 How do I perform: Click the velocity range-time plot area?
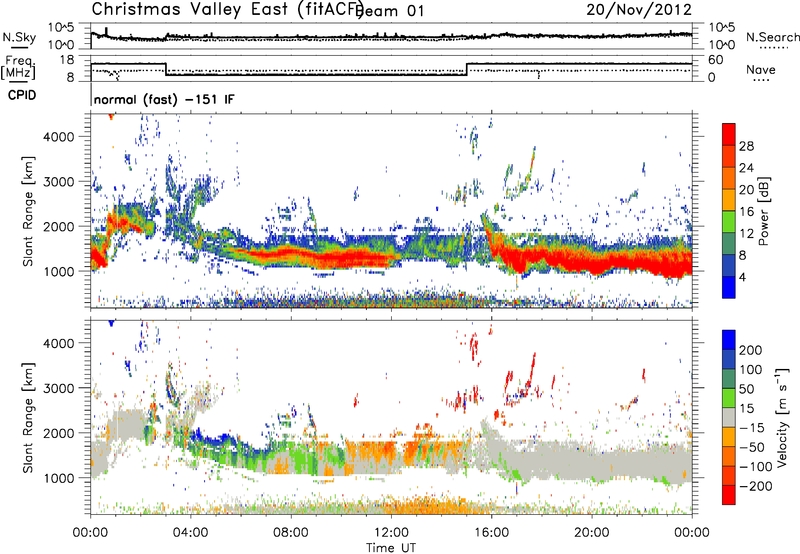coord(391,417)
